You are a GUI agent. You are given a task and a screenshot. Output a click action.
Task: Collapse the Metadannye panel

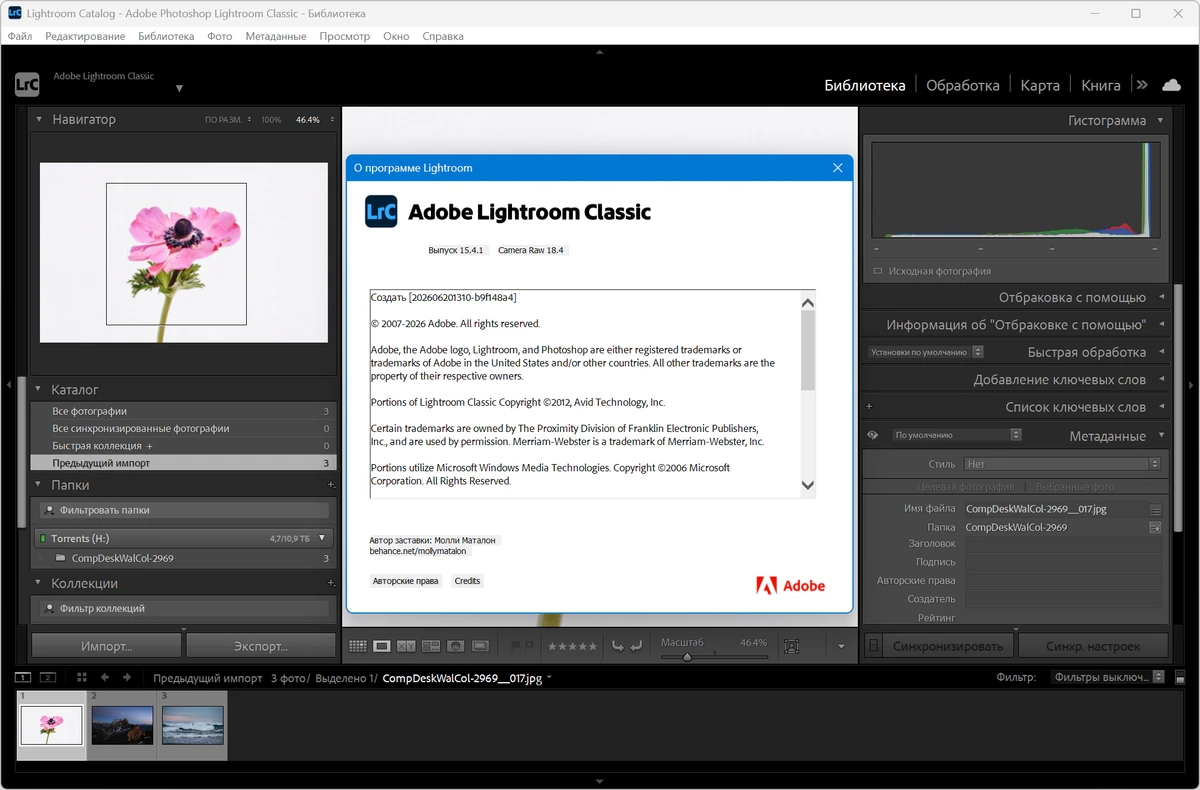1161,436
